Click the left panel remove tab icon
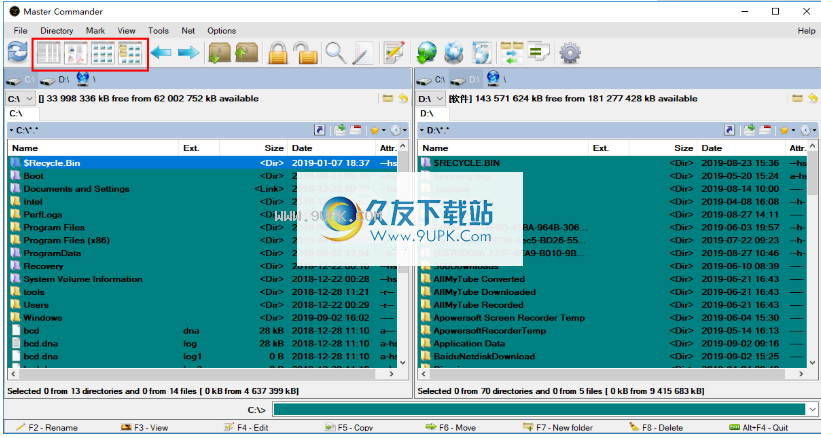Screen dimensions: 821x438 tap(356, 130)
